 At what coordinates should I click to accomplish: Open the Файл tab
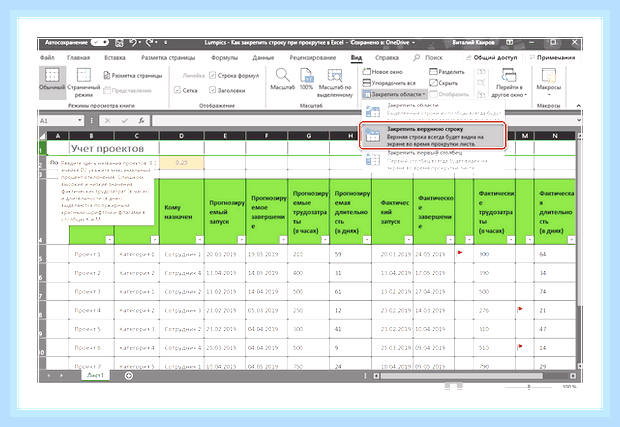click(47, 58)
